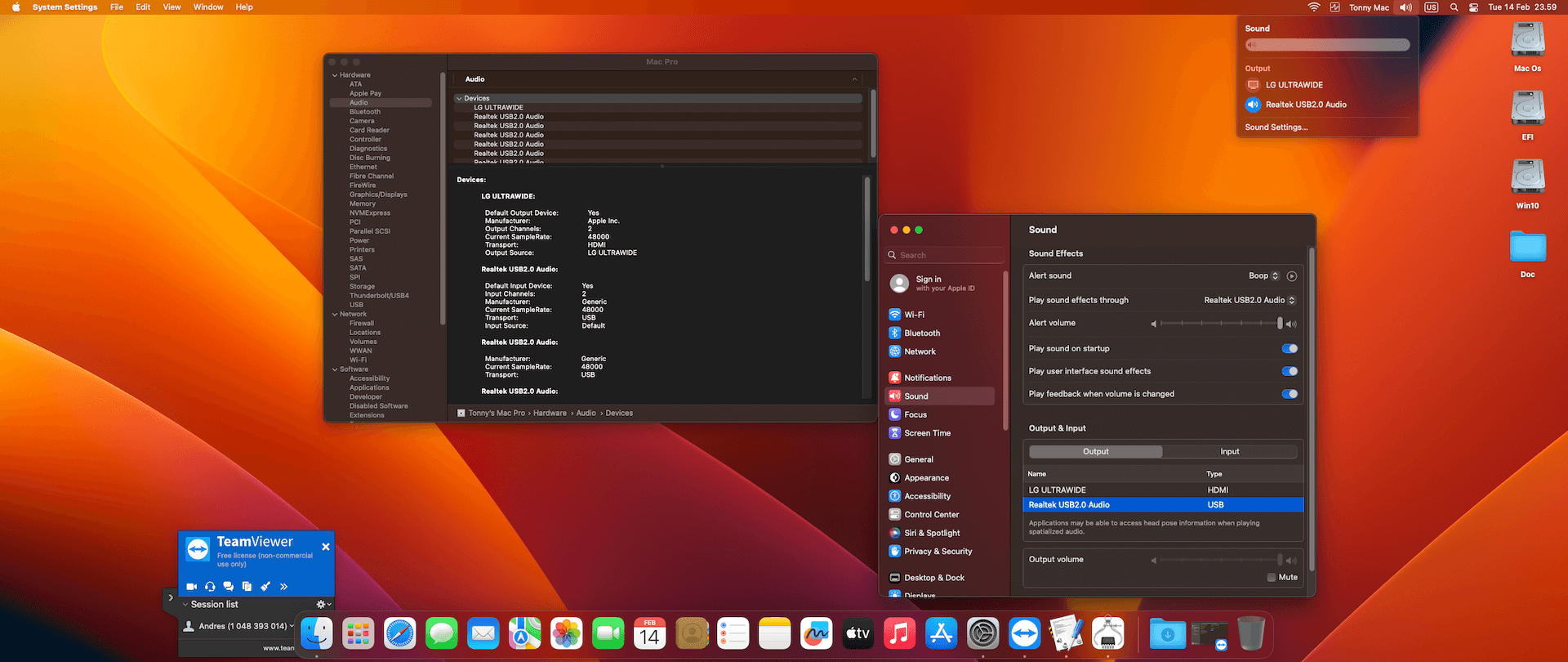
Task: Toggle Play sound on startup
Action: pyautogui.click(x=1289, y=349)
